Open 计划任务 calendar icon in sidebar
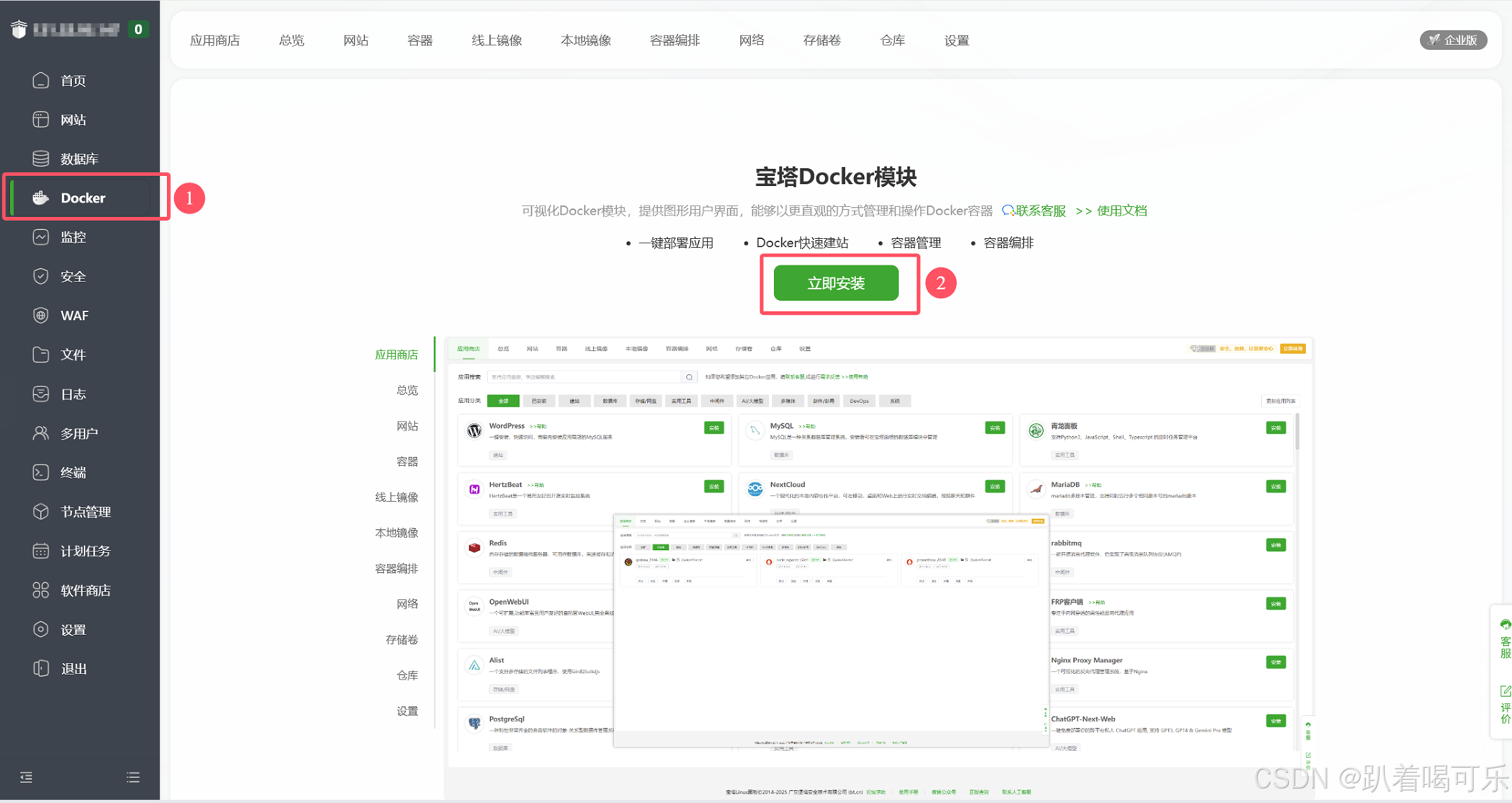Viewport: 1512px width, 803px height. tap(41, 551)
